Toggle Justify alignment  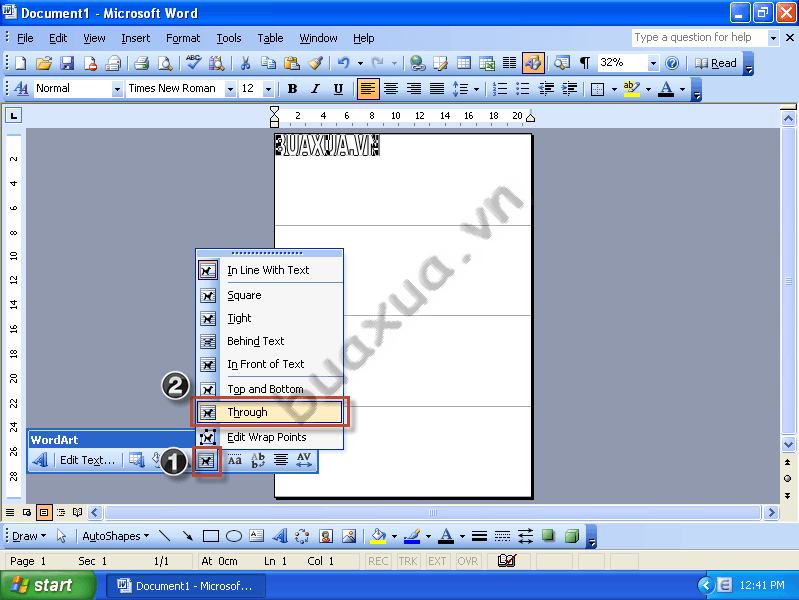(x=437, y=89)
